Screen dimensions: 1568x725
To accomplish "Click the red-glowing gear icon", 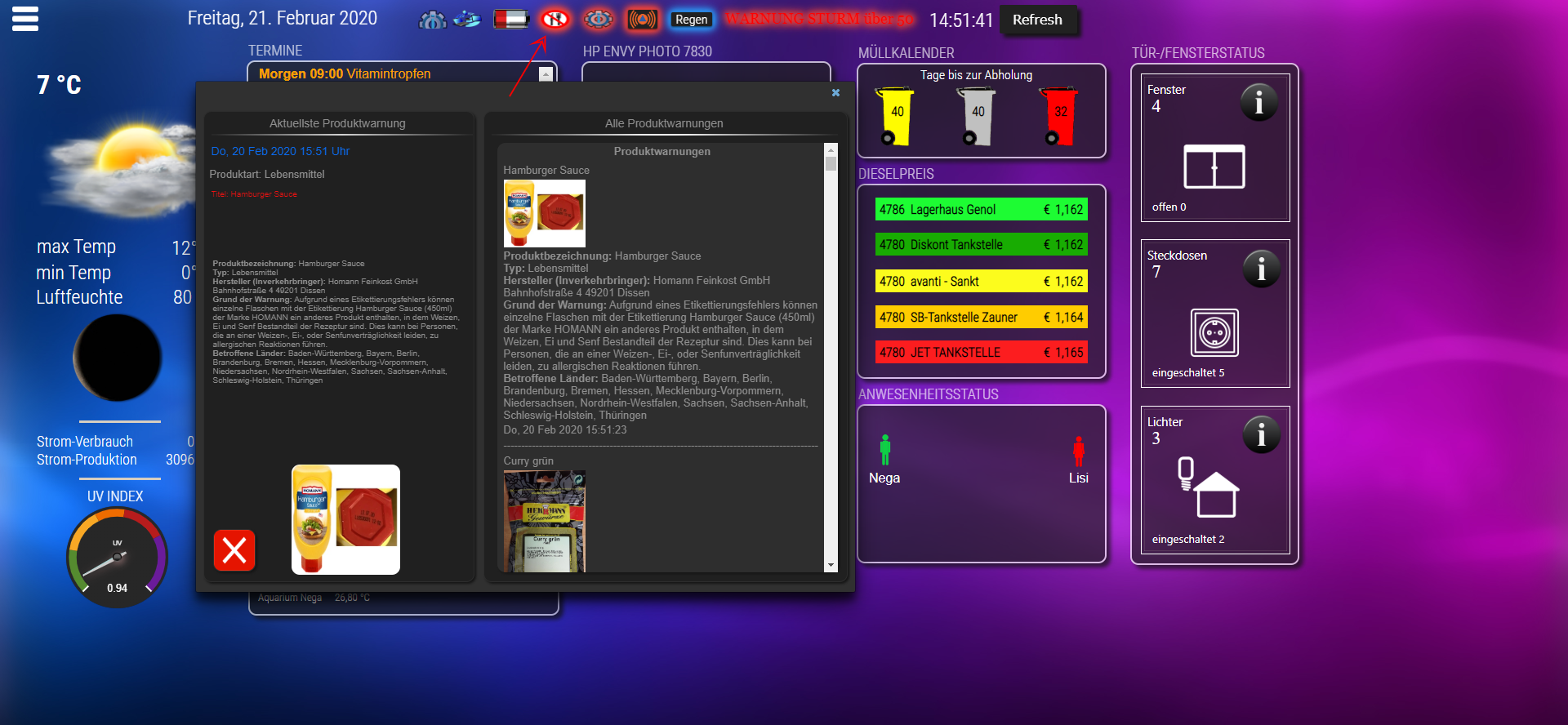I will [599, 19].
